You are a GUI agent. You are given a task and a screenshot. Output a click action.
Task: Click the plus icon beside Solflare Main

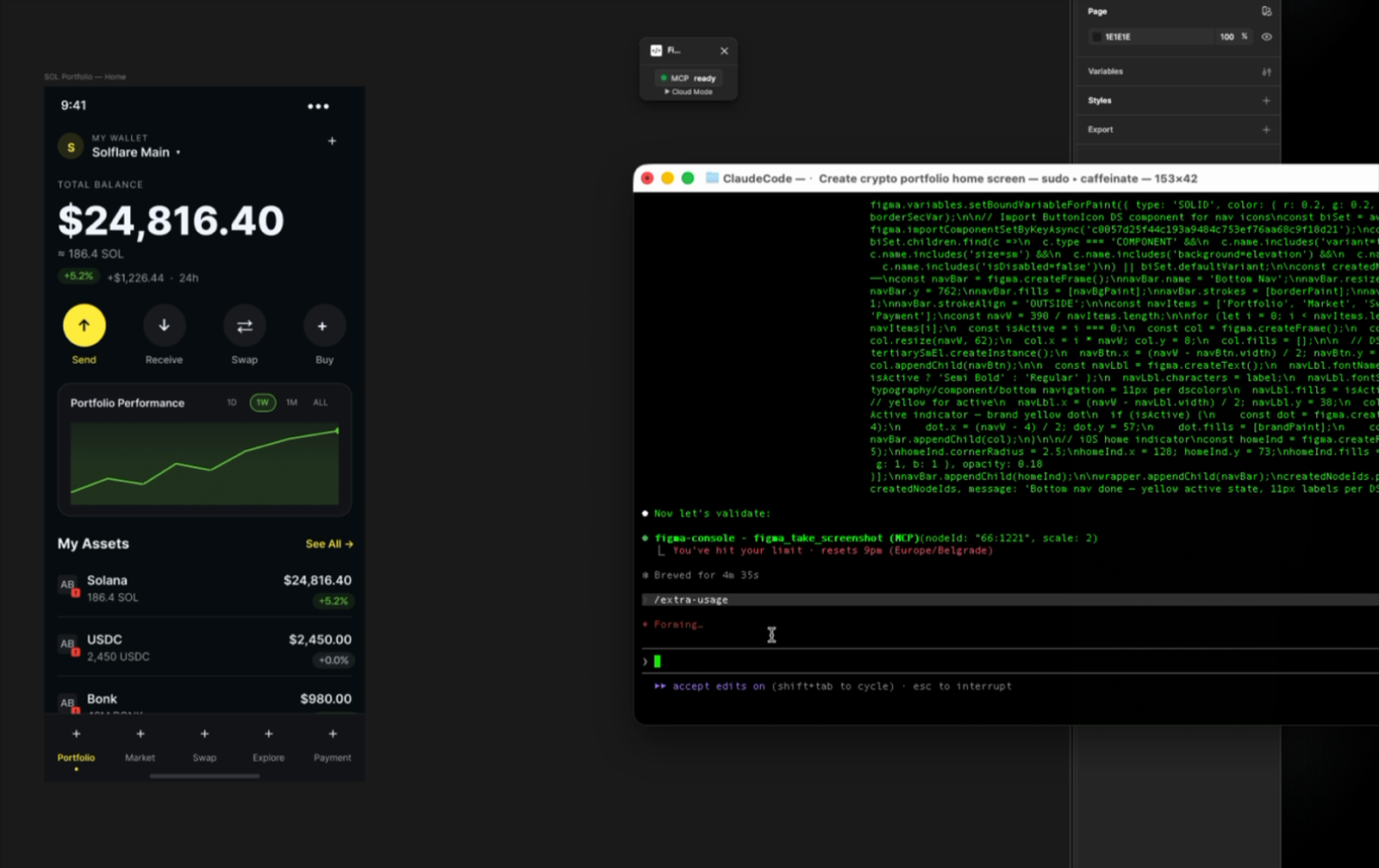[x=332, y=141]
